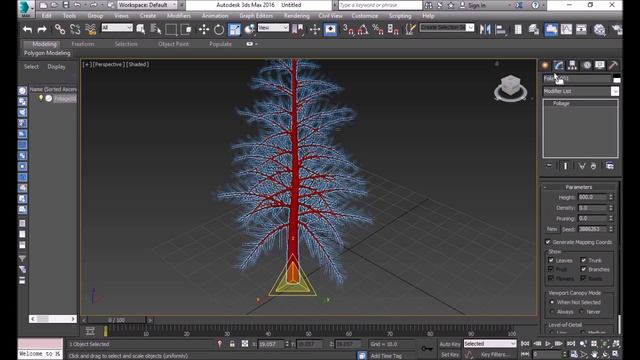640x360 pixels.
Task: Click the Undo arrow in main toolbar
Action: click(x=27, y=29)
